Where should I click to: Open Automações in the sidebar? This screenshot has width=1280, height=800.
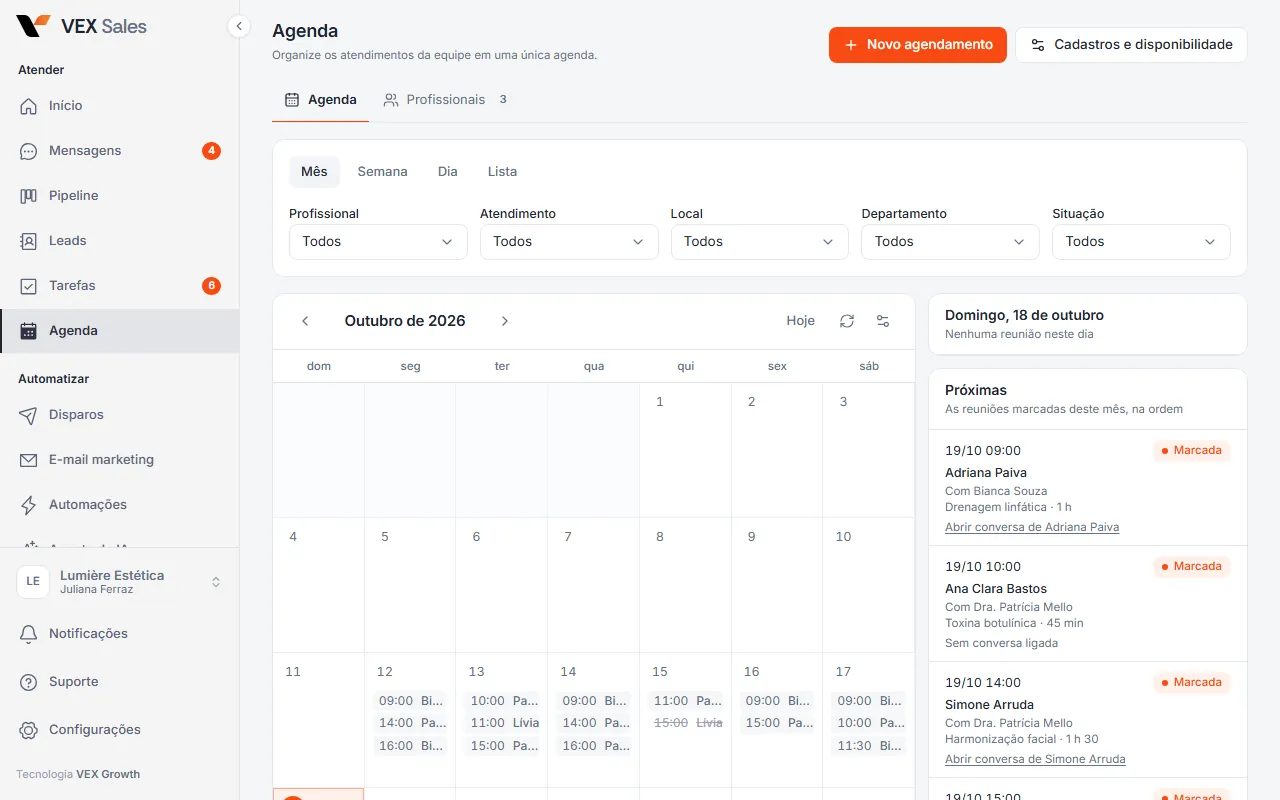pos(120,505)
